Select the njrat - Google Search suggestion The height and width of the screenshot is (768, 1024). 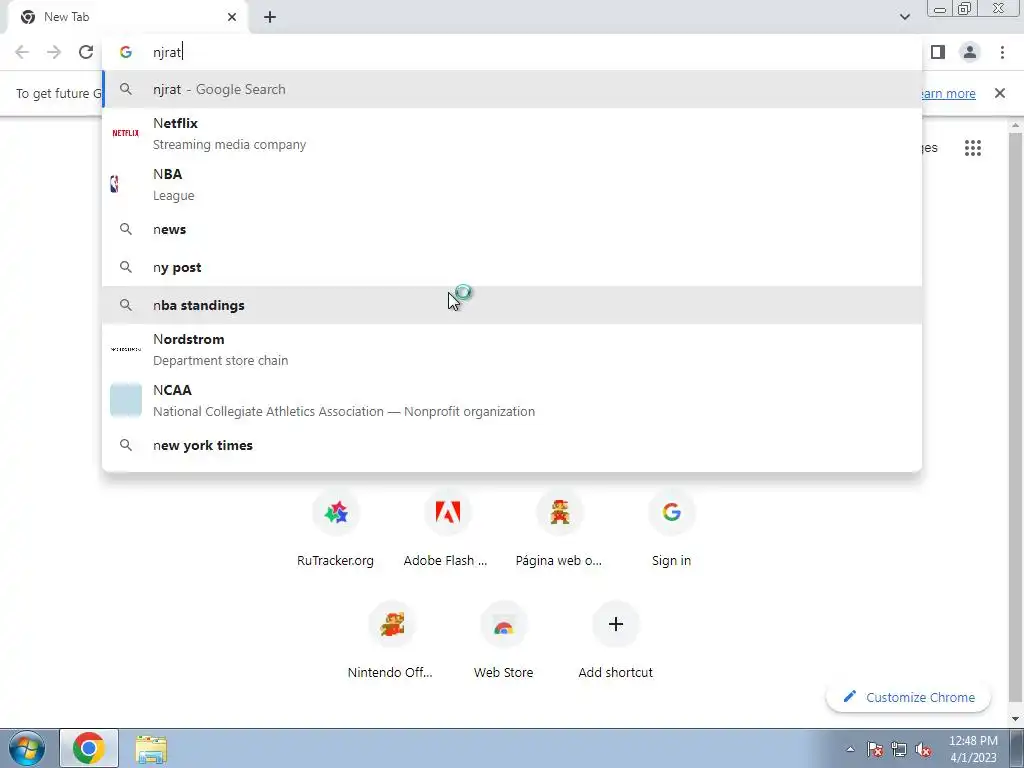[x=512, y=89]
